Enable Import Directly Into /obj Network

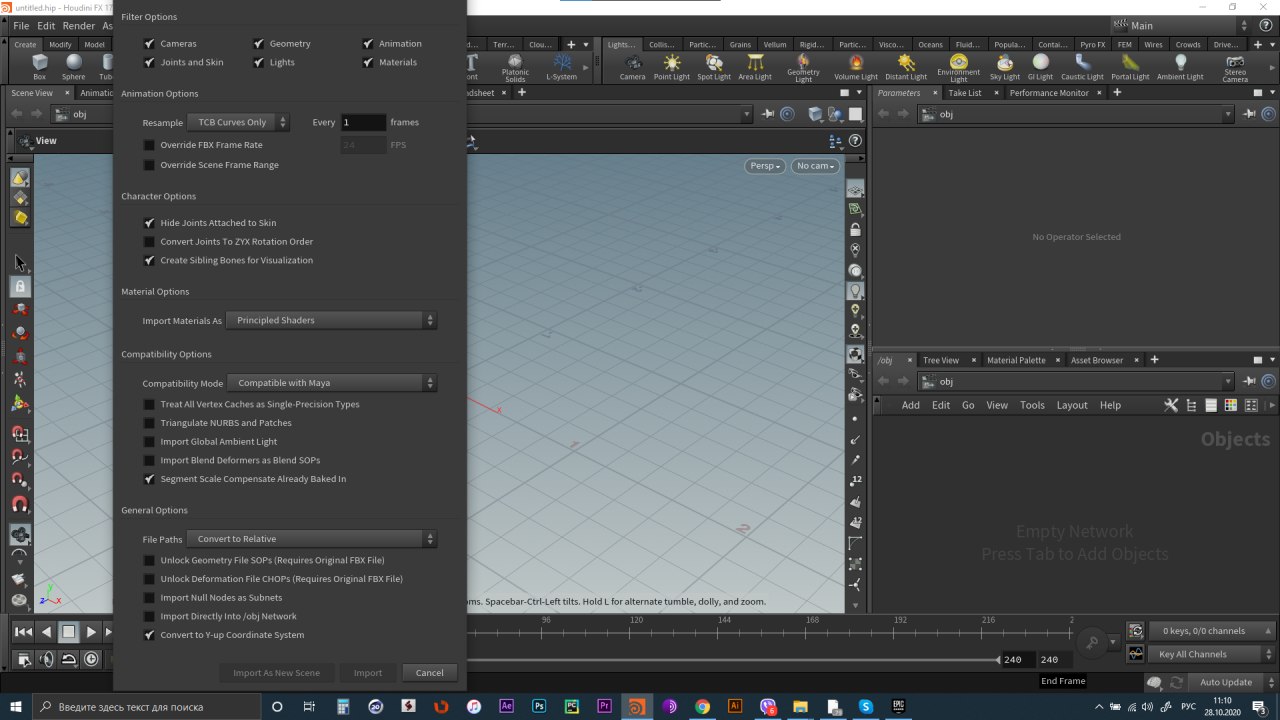point(149,617)
